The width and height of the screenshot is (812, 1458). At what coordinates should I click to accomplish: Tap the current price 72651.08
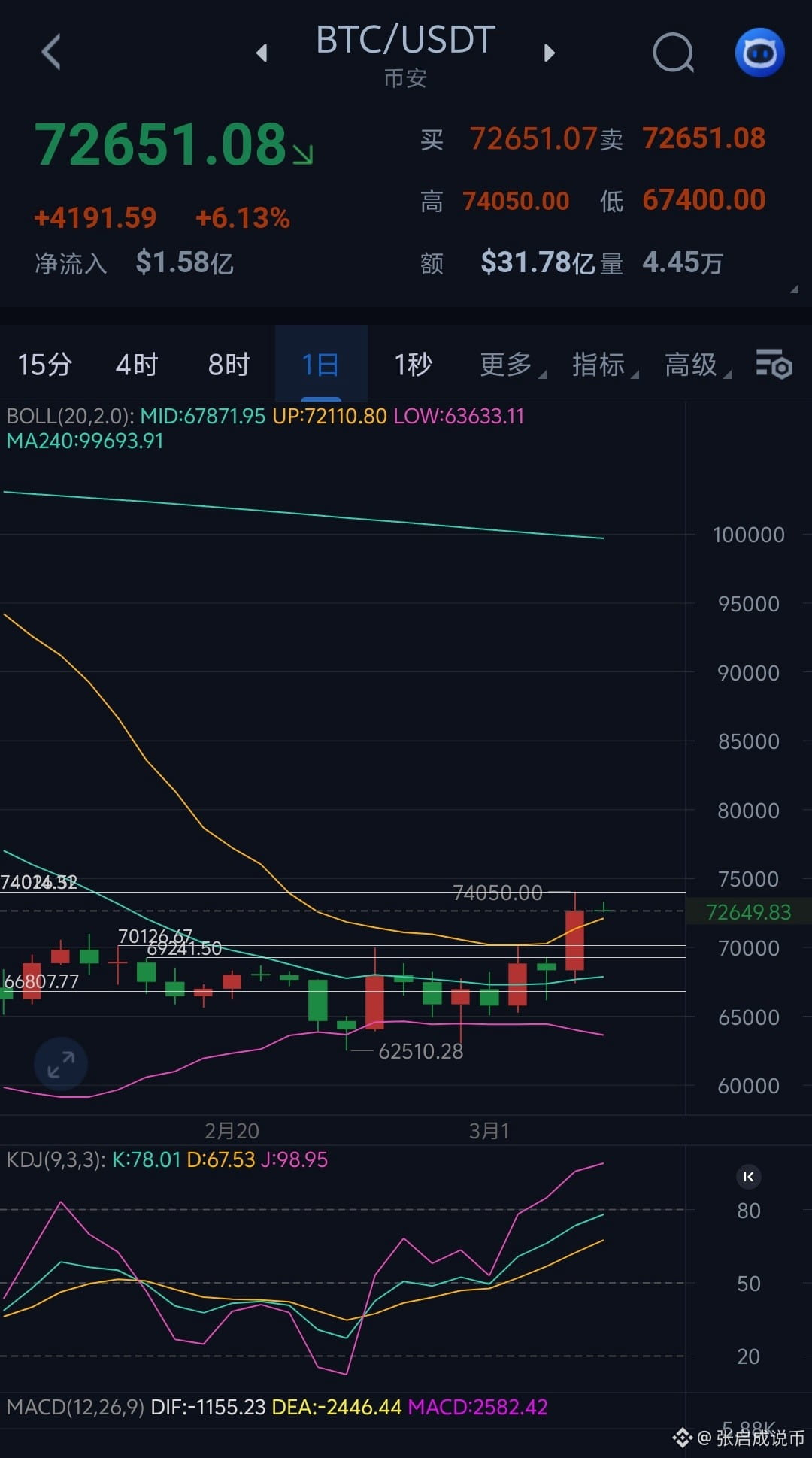point(161,144)
